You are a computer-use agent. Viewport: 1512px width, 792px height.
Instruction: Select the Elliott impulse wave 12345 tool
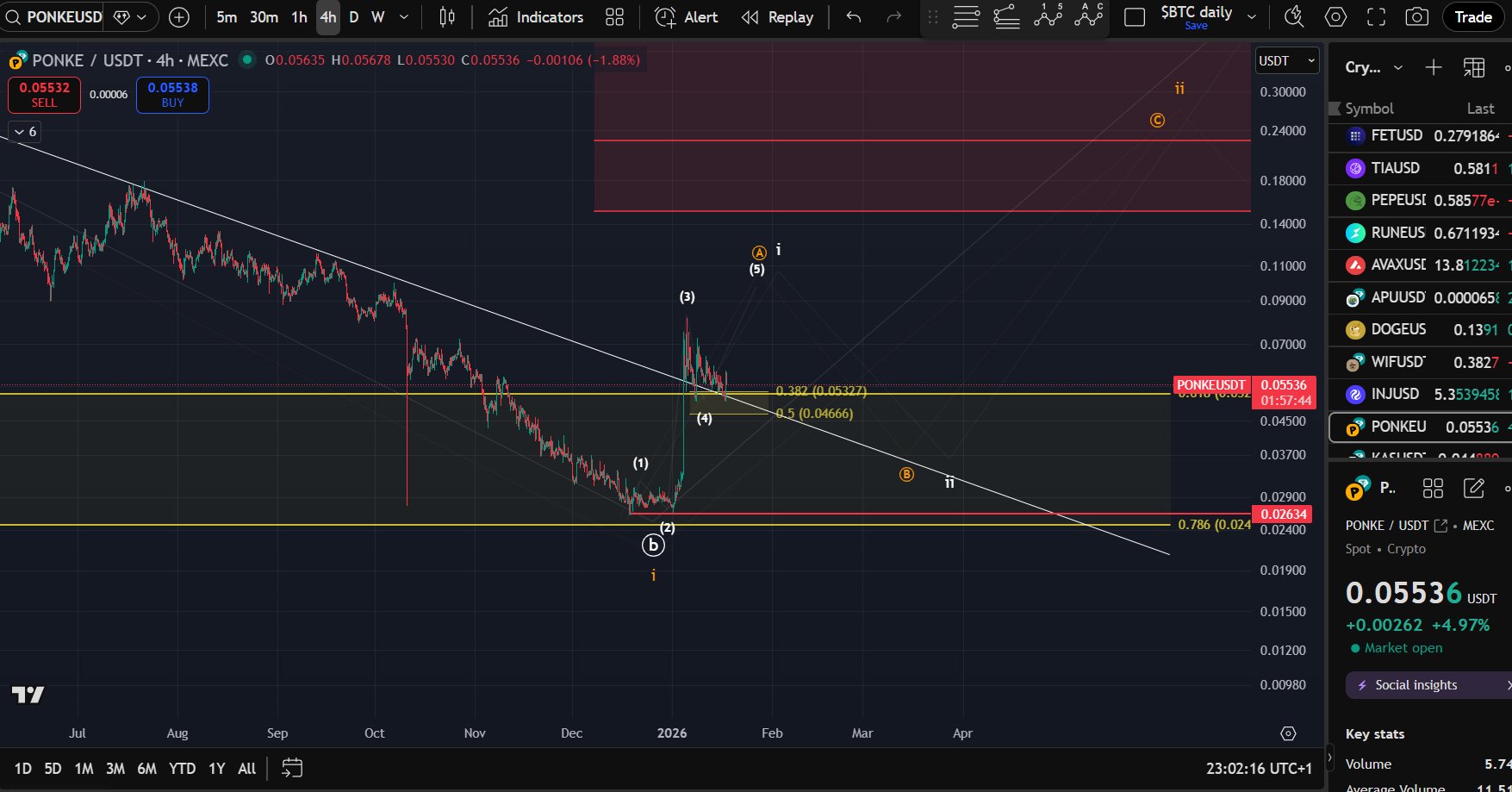click(x=1048, y=16)
